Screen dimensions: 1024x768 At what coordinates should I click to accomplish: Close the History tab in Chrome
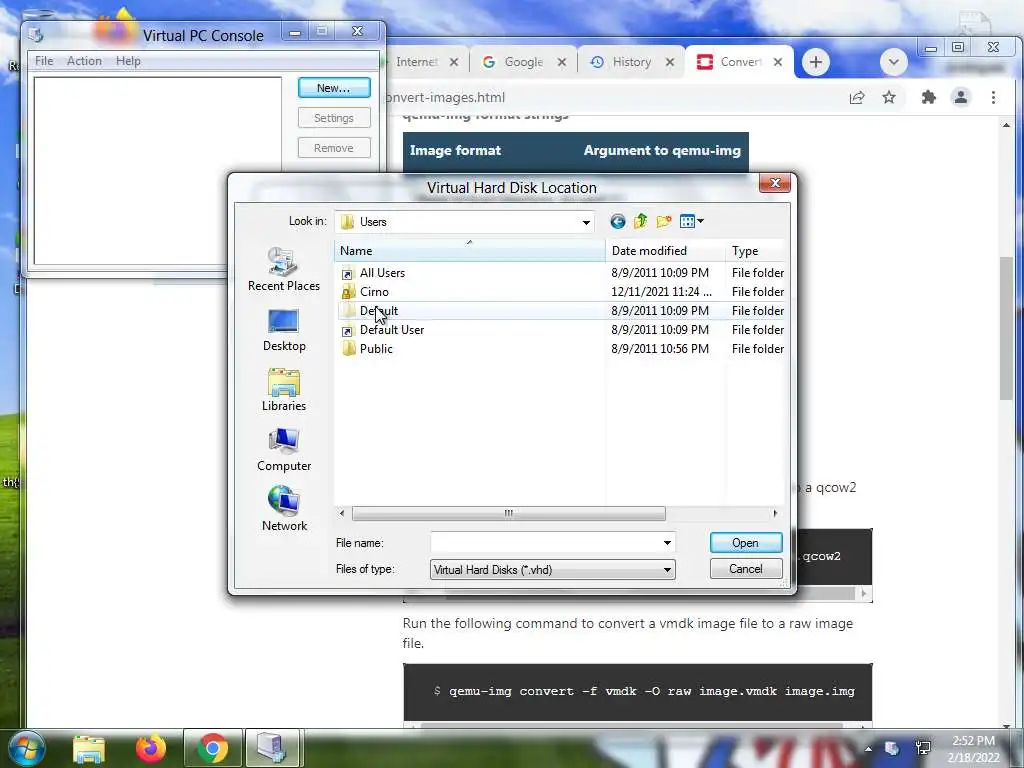(669, 62)
